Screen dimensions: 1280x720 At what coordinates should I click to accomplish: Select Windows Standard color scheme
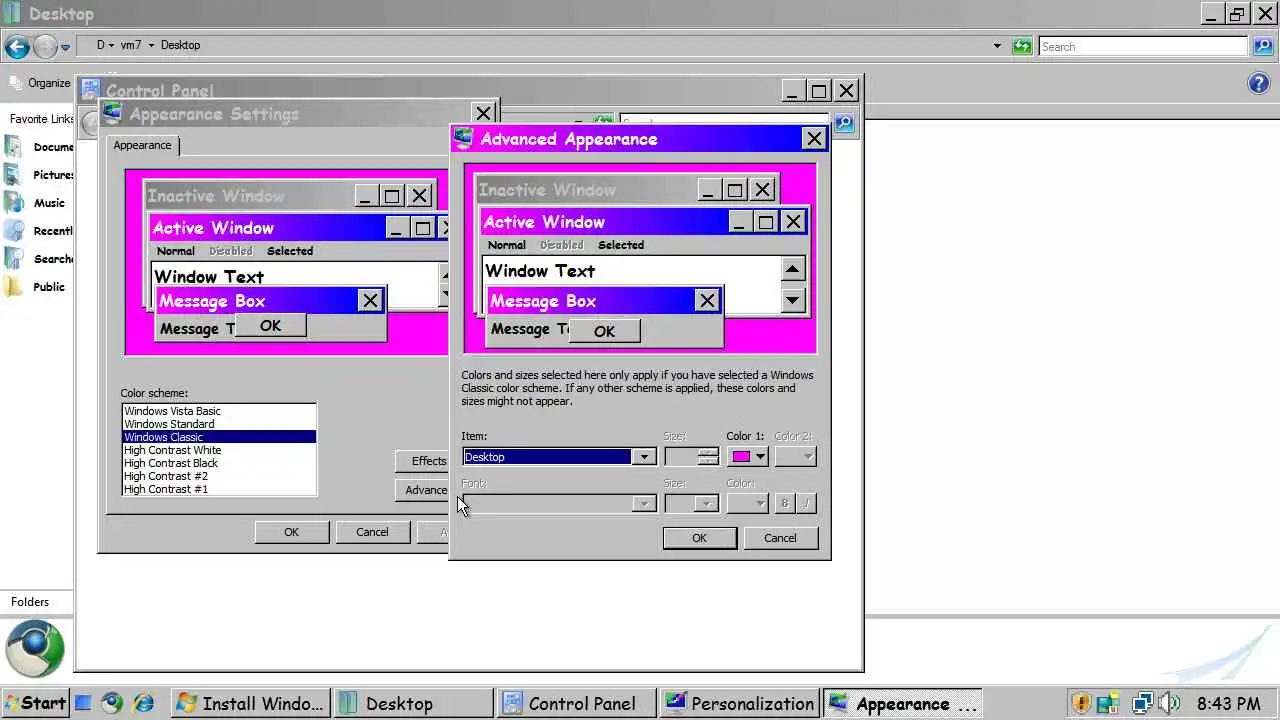point(219,424)
